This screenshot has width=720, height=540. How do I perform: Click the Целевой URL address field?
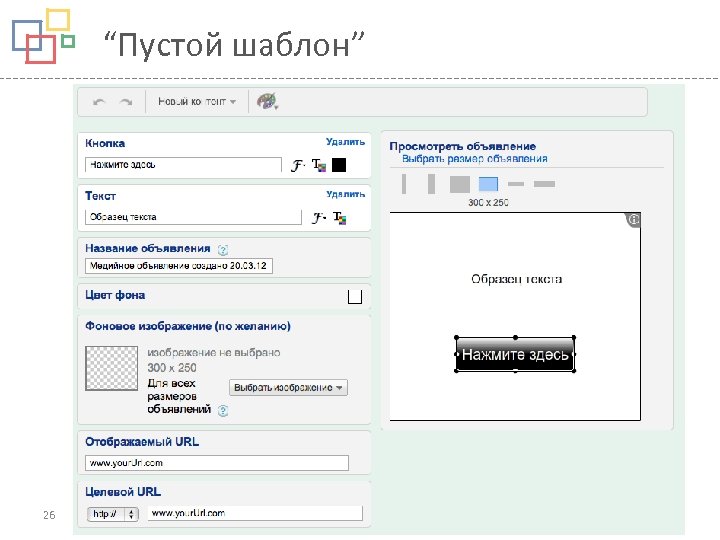(x=255, y=513)
